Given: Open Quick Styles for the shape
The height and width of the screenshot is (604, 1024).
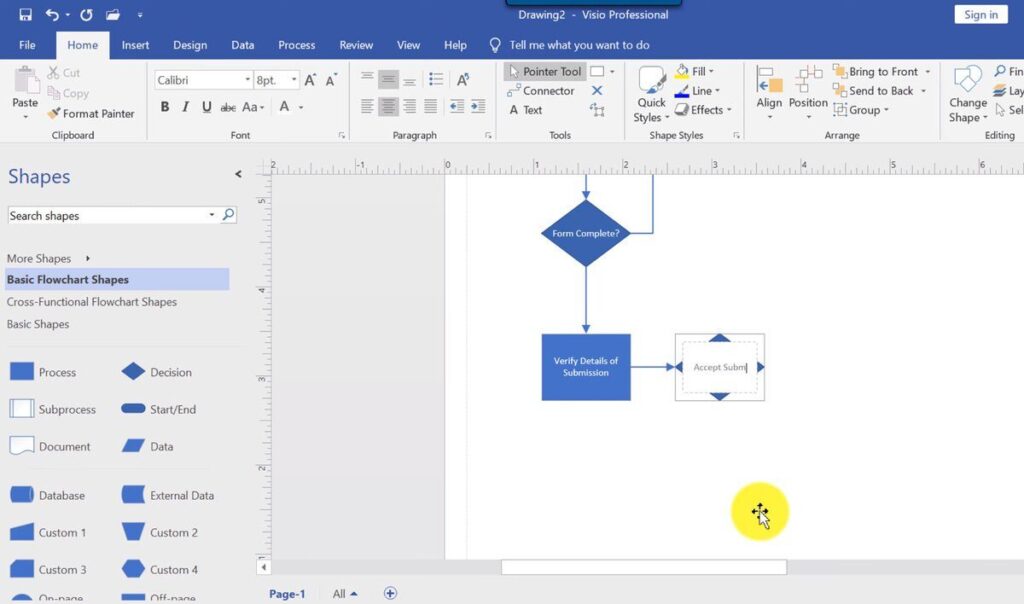Looking at the screenshot, I should (651, 95).
